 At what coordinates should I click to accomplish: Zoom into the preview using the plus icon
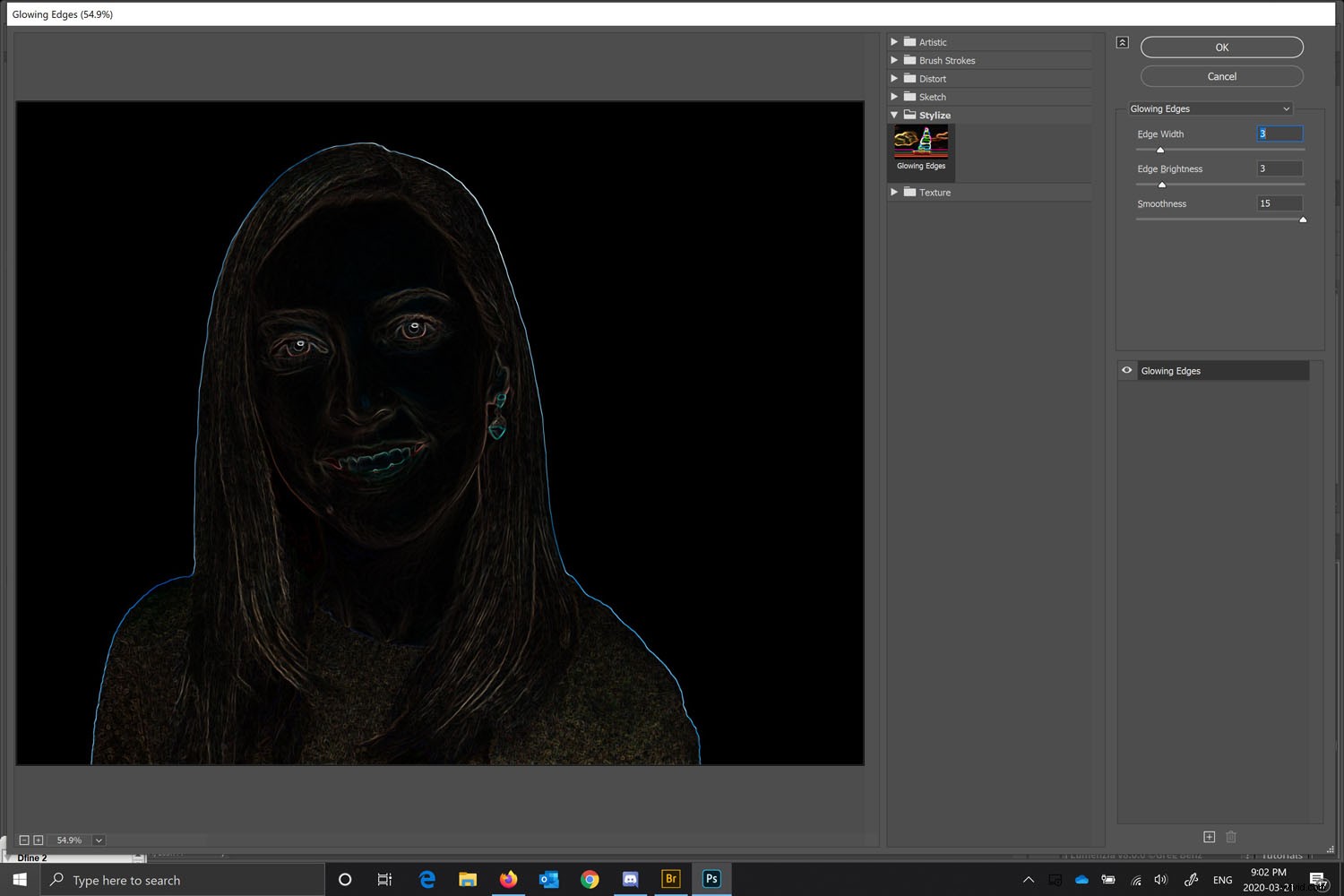(x=39, y=840)
